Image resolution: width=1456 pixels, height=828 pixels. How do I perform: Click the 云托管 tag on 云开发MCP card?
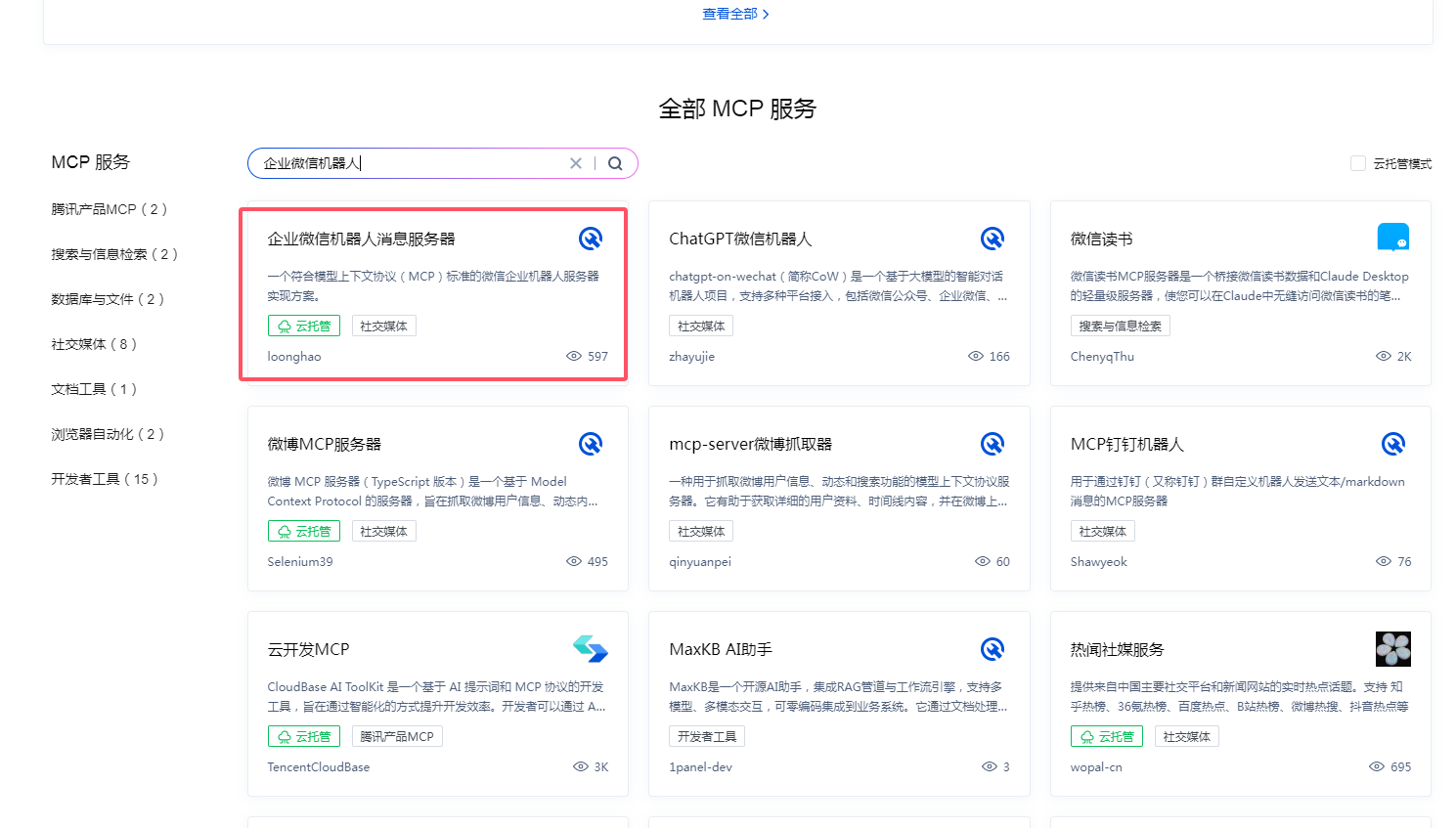click(304, 736)
